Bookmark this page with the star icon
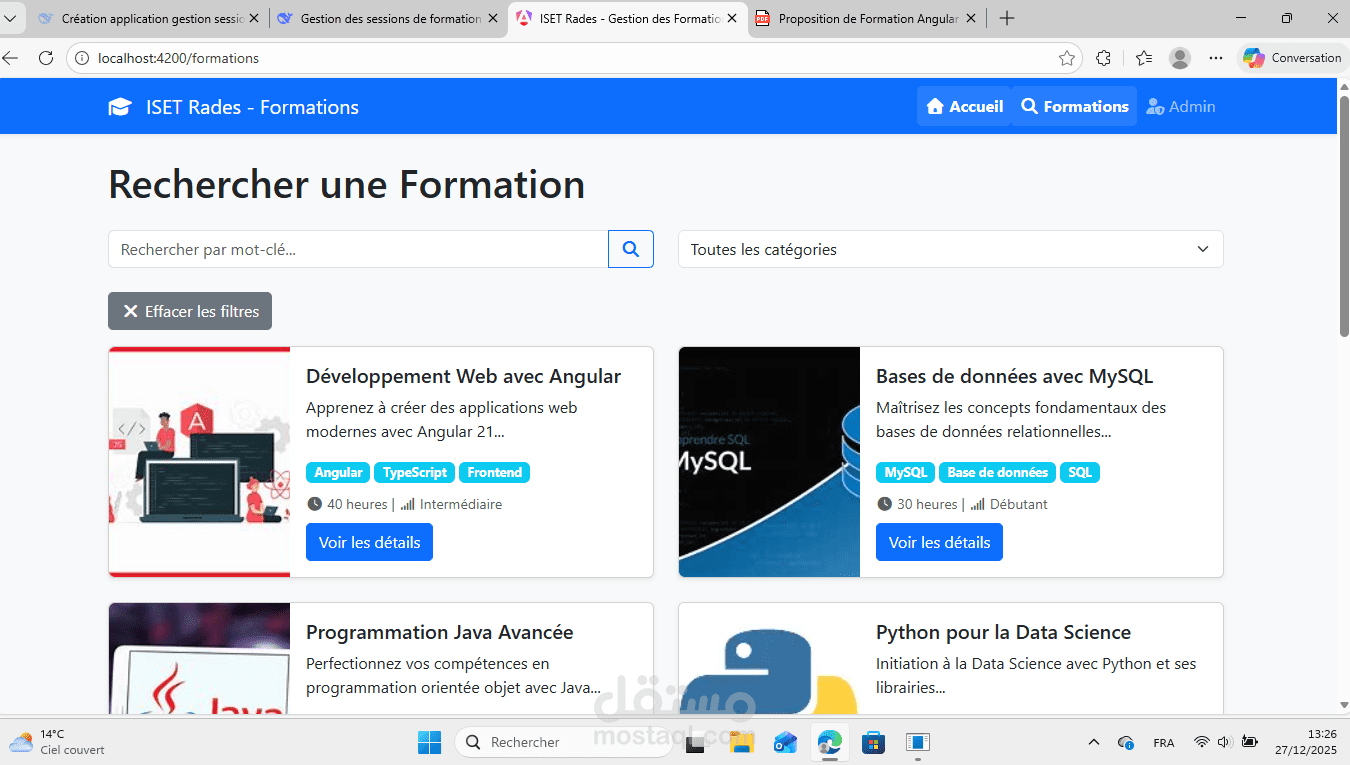The image size is (1350, 765). (1067, 58)
